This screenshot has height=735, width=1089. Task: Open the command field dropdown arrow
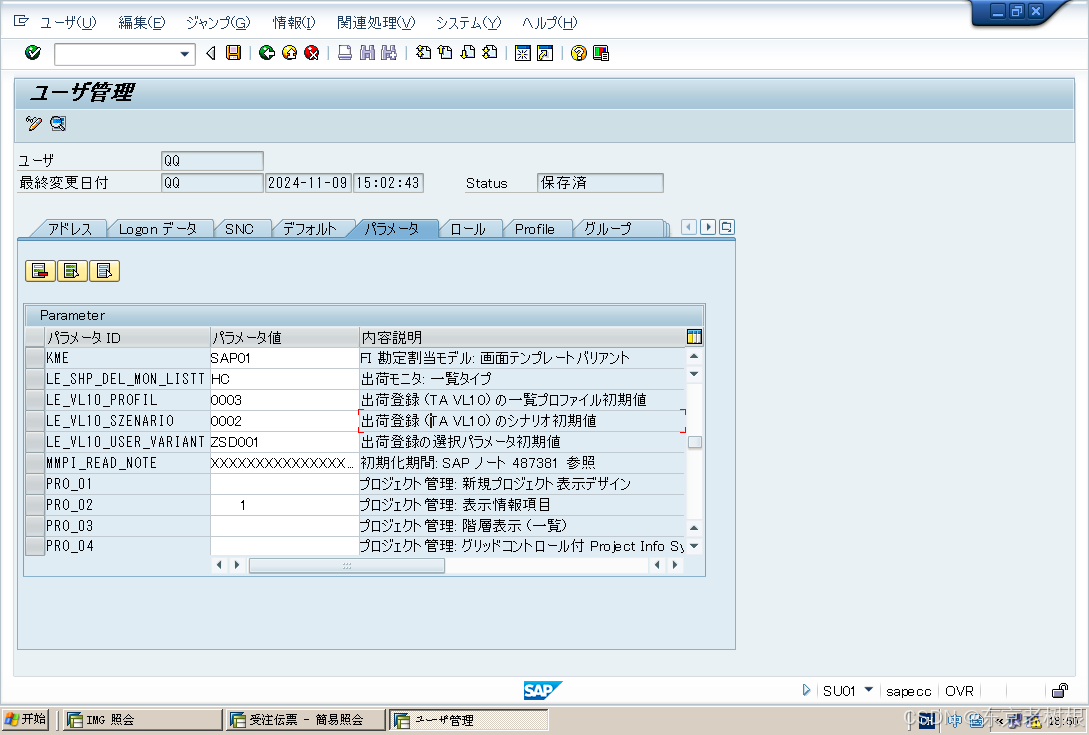click(184, 53)
